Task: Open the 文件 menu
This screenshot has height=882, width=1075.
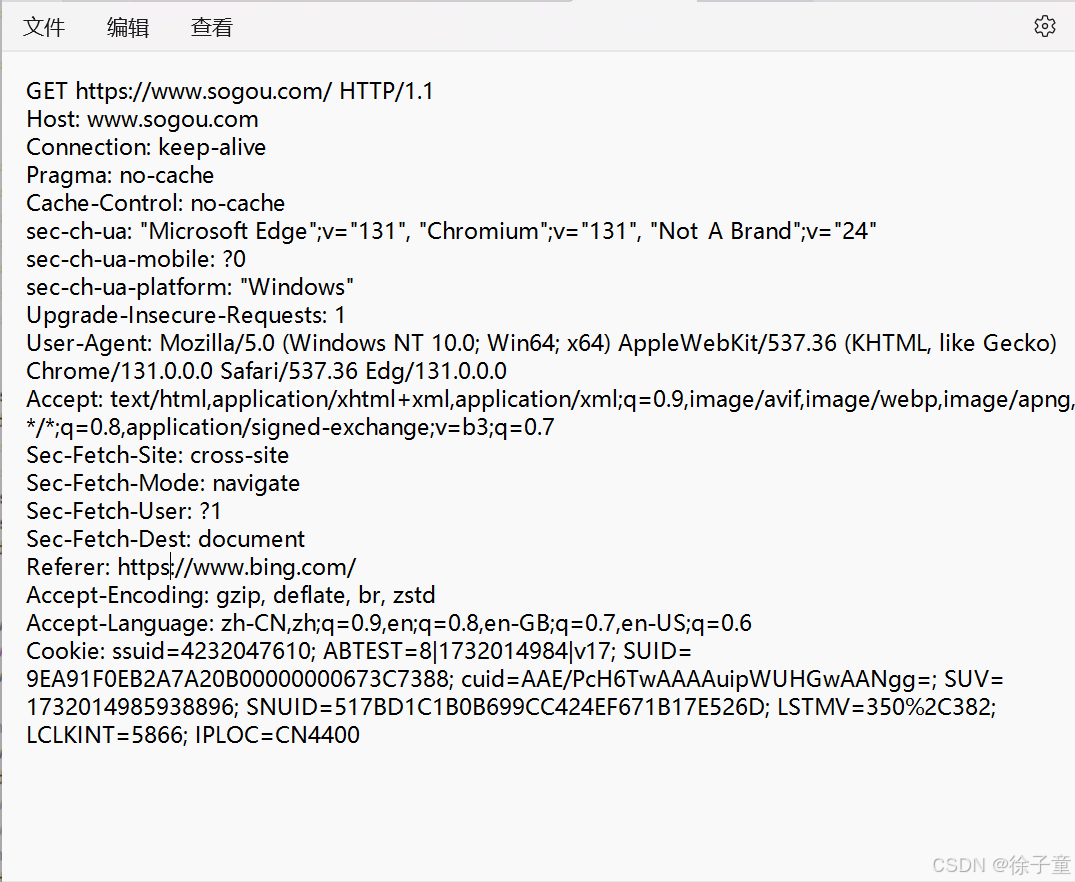Action: (44, 27)
